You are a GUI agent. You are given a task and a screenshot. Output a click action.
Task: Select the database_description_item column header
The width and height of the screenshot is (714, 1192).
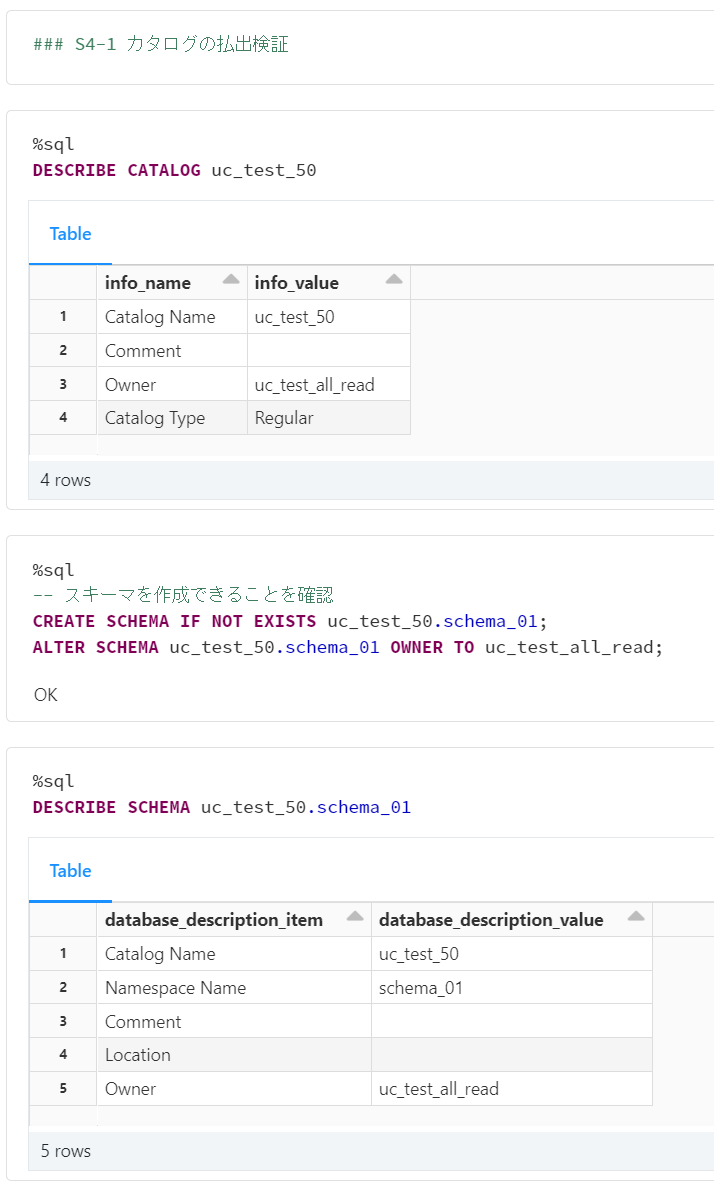coord(234,920)
